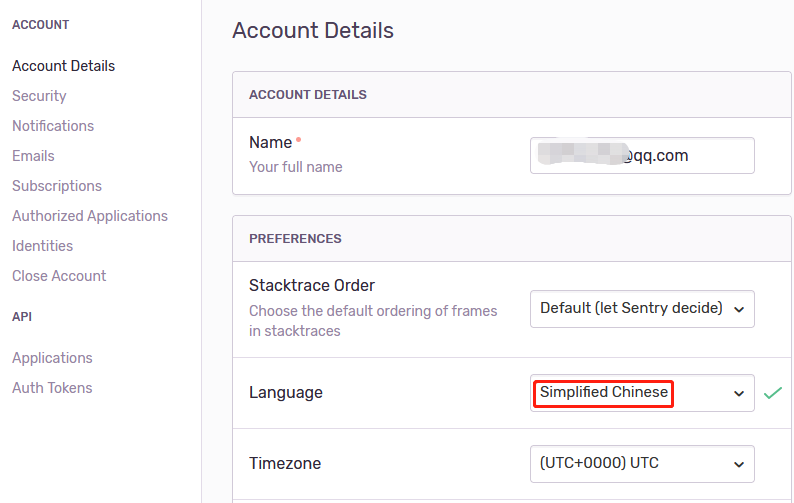Image resolution: width=794 pixels, height=503 pixels.
Task: Open Identities in the sidebar
Action: [x=43, y=246]
